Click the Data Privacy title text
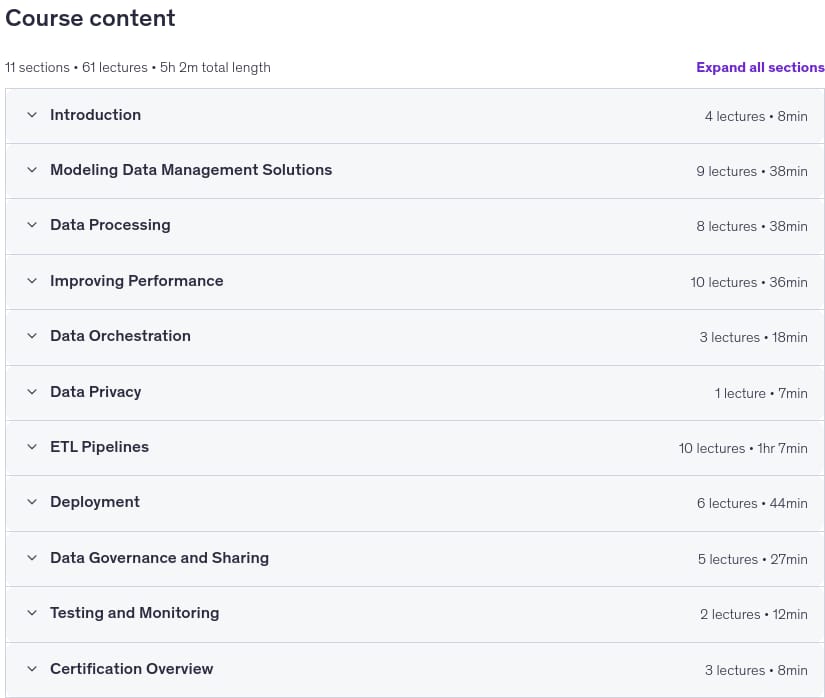This screenshot has height=698, width=825. point(95,392)
